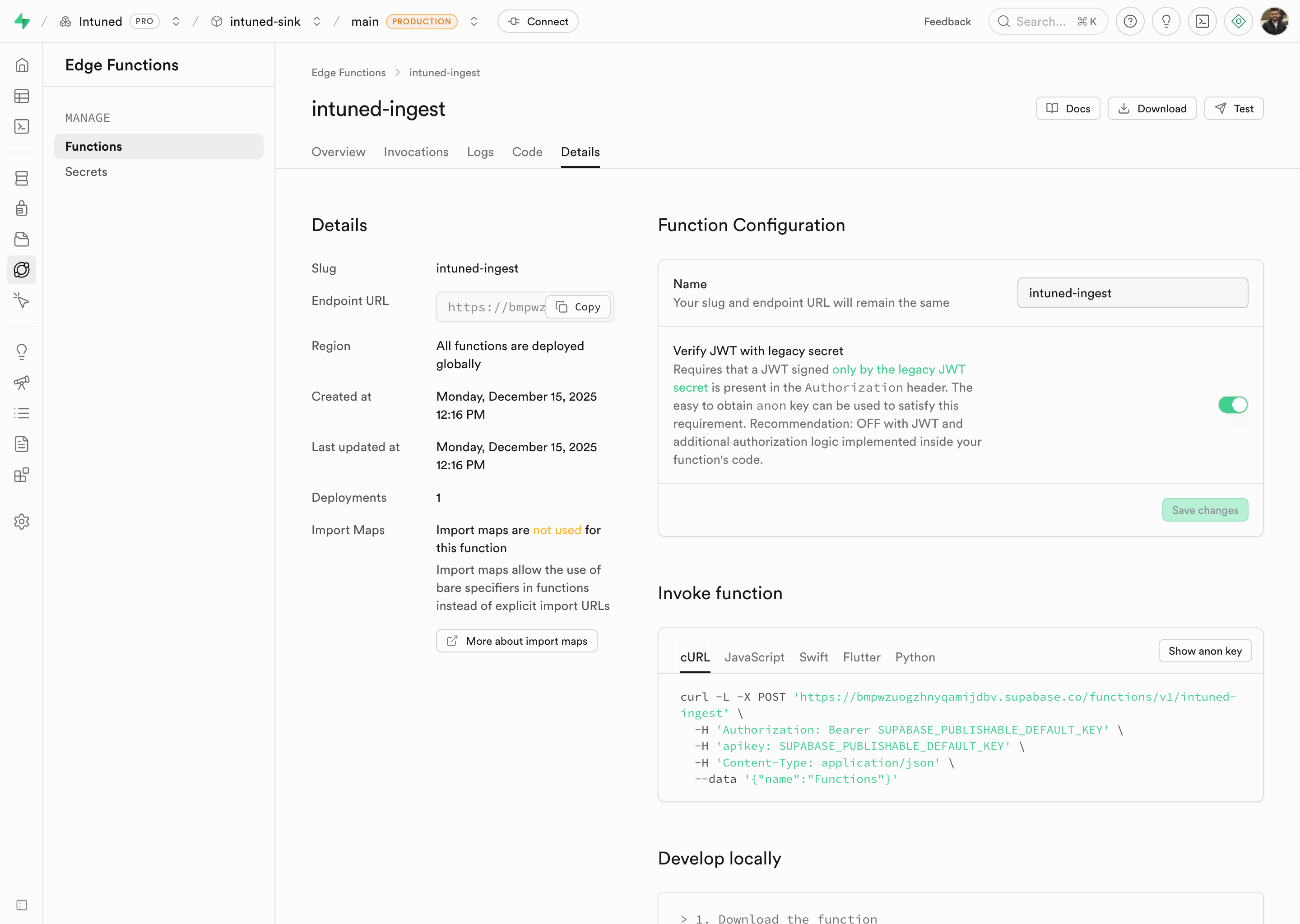This screenshot has height=924, width=1300.
Task: Open API Docs document sidebar icon
Action: (22, 444)
